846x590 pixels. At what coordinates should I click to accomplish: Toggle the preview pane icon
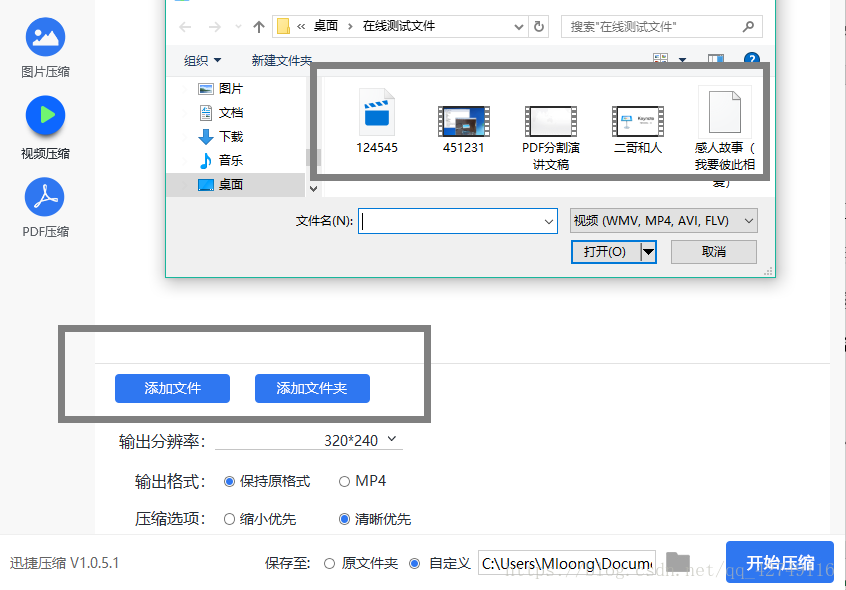click(x=715, y=59)
